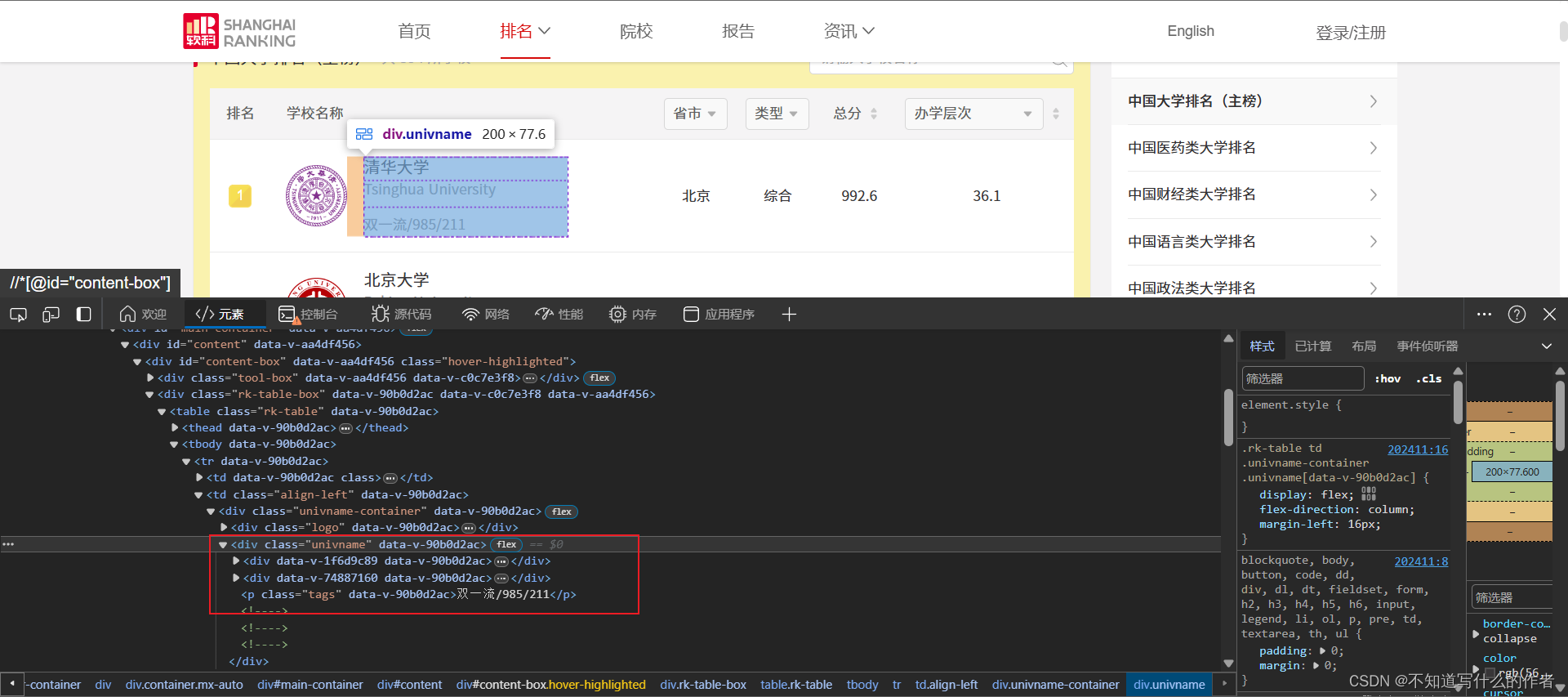Open the 办学层次 dropdown
Image resolution: width=1568 pixels, height=697 pixels.
click(x=973, y=114)
